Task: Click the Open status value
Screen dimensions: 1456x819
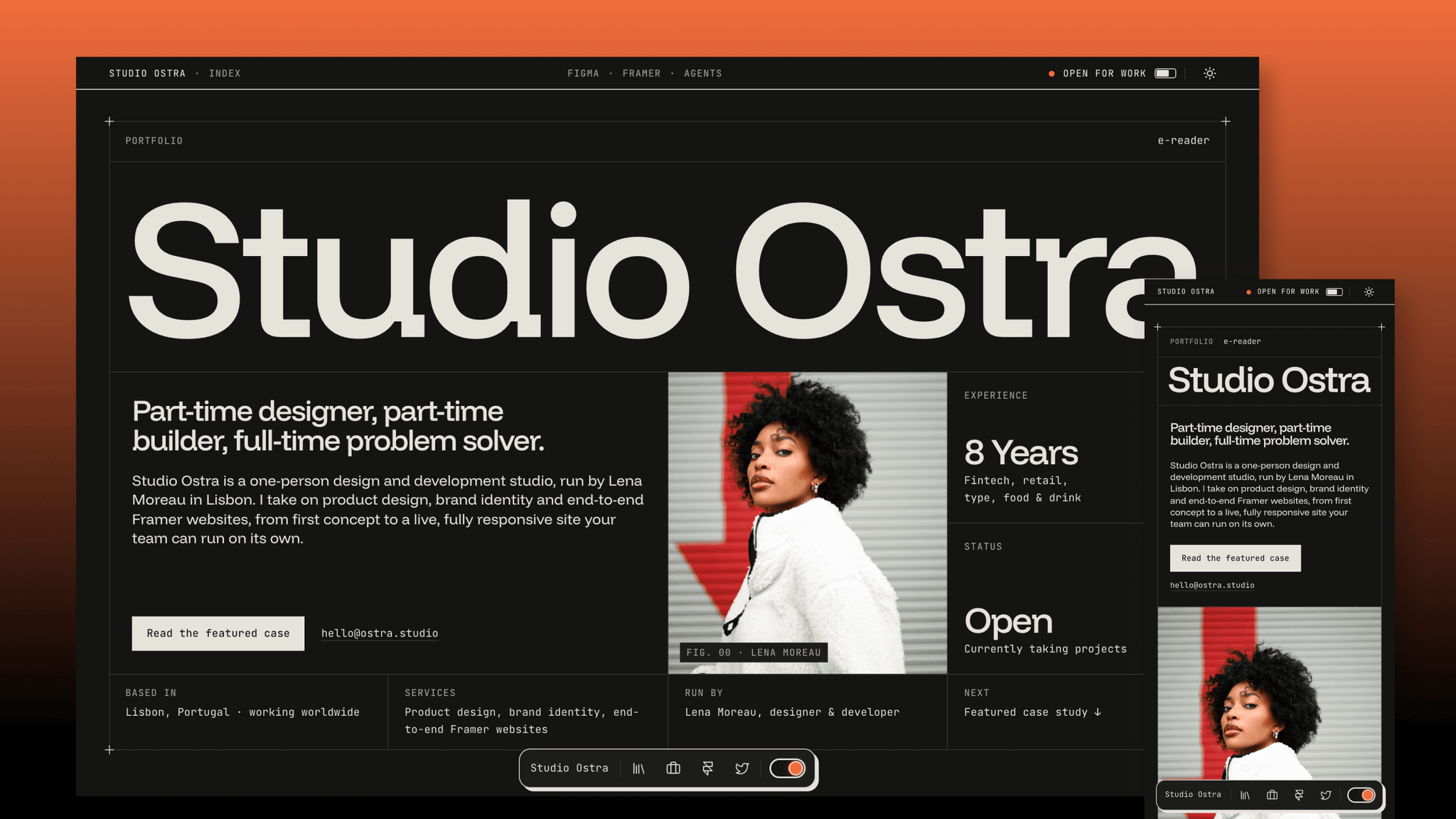Action: point(1008,623)
